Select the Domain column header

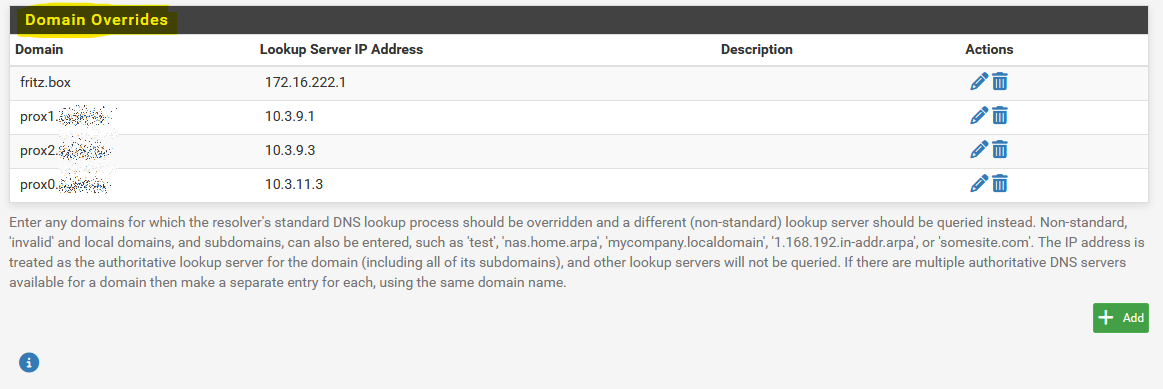point(39,50)
